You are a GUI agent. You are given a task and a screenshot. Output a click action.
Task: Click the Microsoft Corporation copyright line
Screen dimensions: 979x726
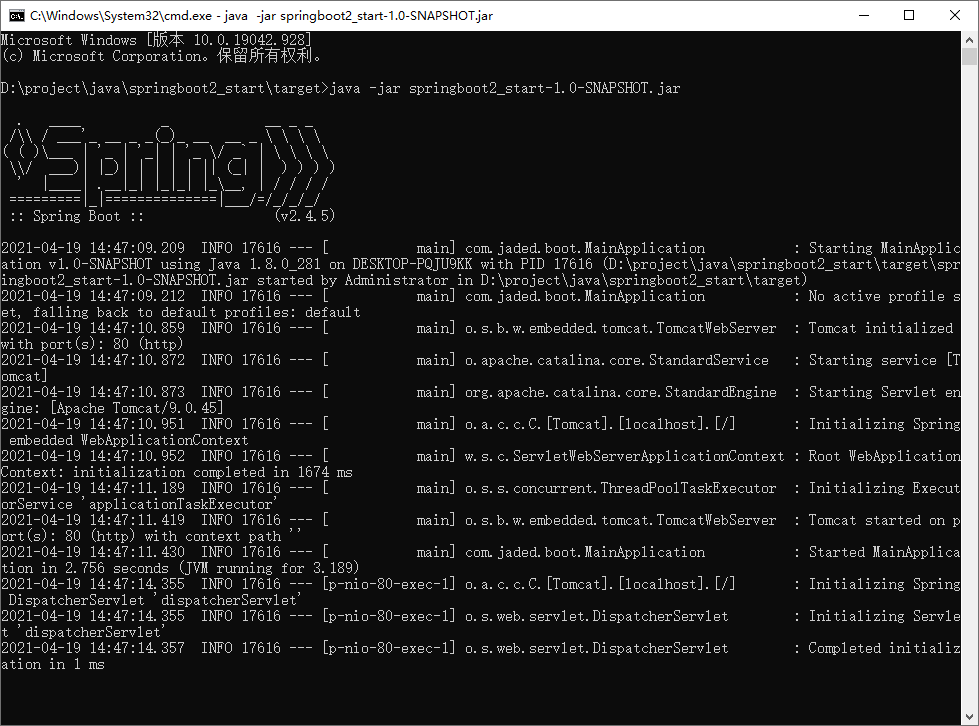click(x=162, y=56)
